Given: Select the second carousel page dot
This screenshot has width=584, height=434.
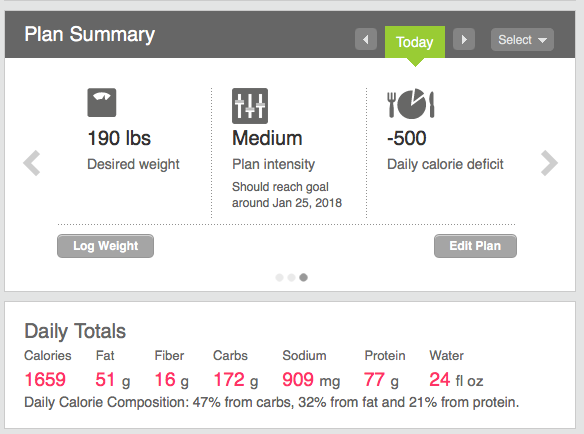Looking at the screenshot, I should (x=292, y=278).
